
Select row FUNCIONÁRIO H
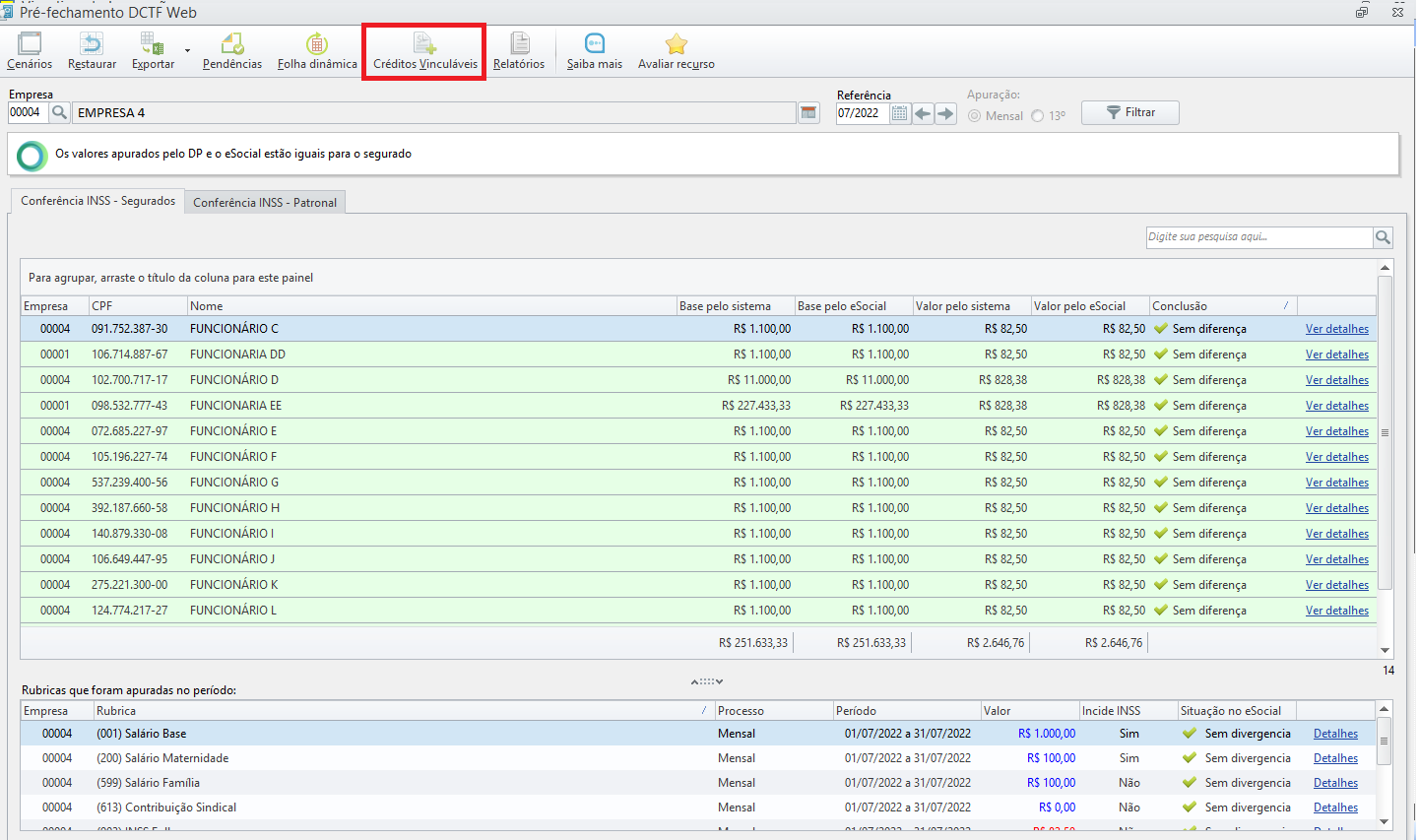pos(698,508)
